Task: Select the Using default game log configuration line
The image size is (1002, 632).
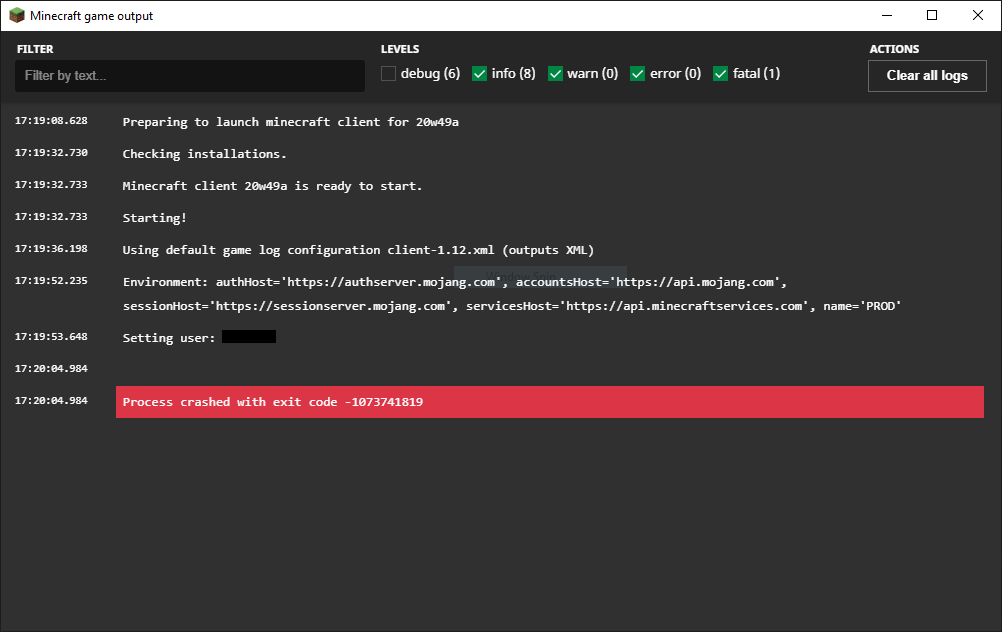Action: click(x=358, y=250)
